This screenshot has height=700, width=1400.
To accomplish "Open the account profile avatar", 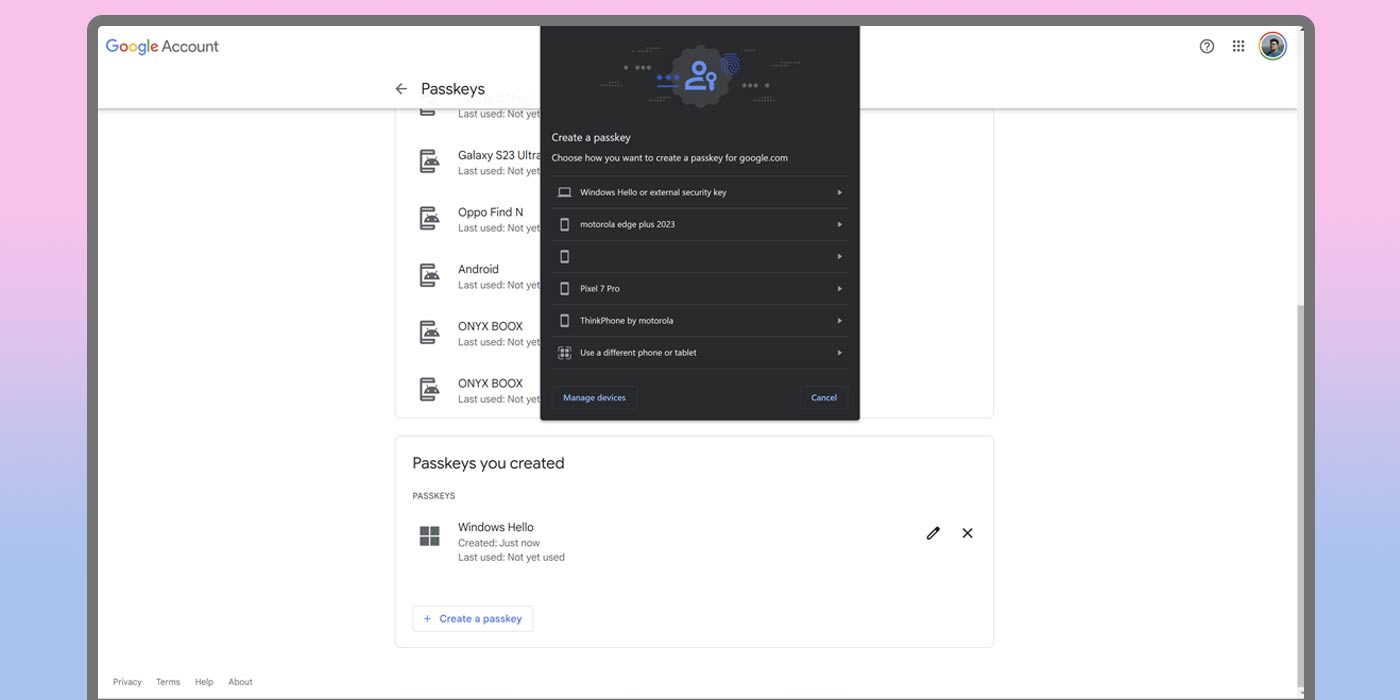I will pyautogui.click(x=1271, y=45).
